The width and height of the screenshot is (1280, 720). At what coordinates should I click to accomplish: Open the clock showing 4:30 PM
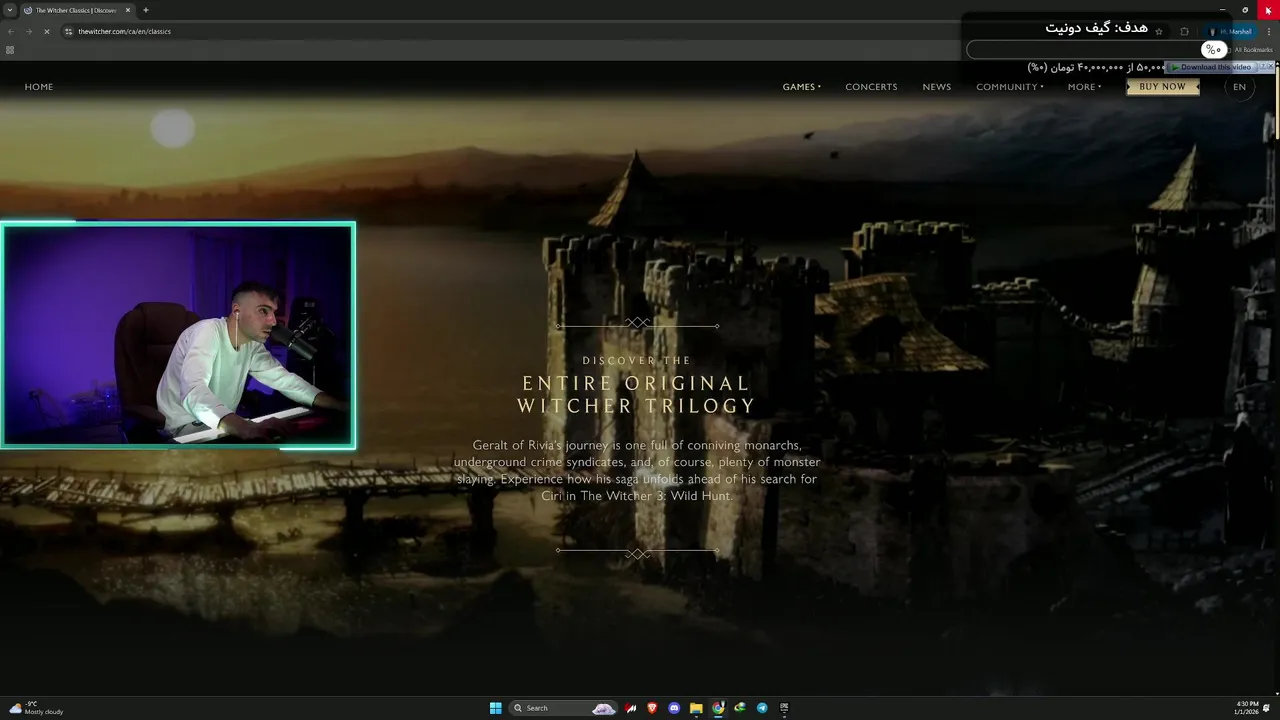(1247, 708)
